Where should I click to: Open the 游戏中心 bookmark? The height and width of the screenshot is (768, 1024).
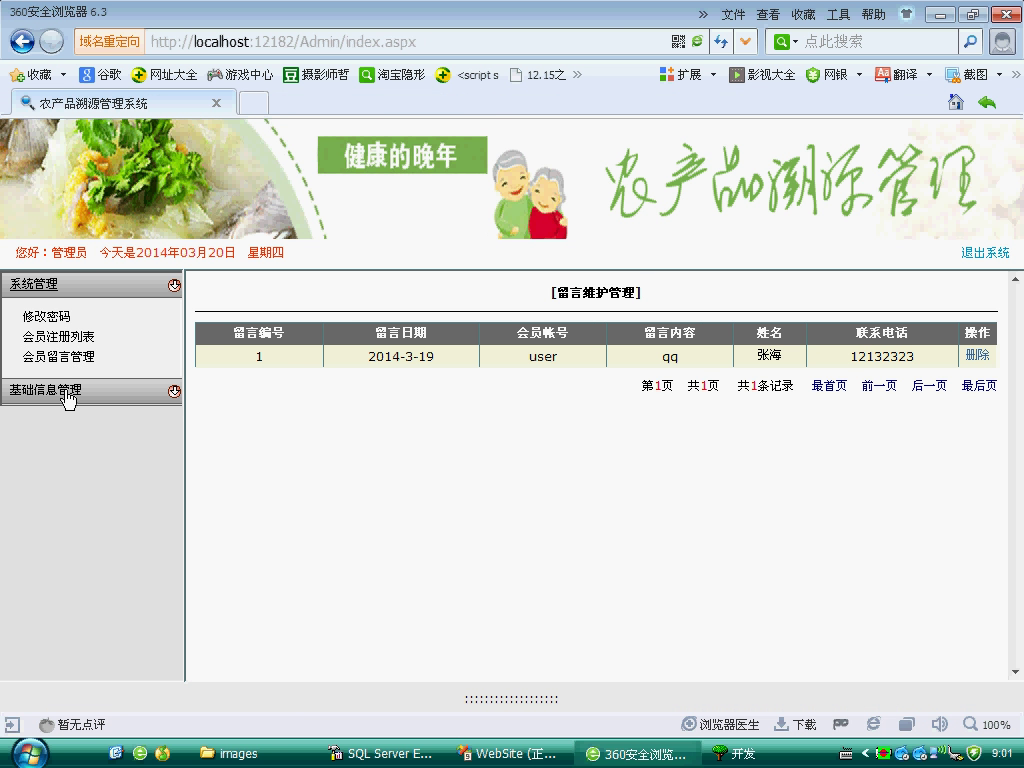240,75
